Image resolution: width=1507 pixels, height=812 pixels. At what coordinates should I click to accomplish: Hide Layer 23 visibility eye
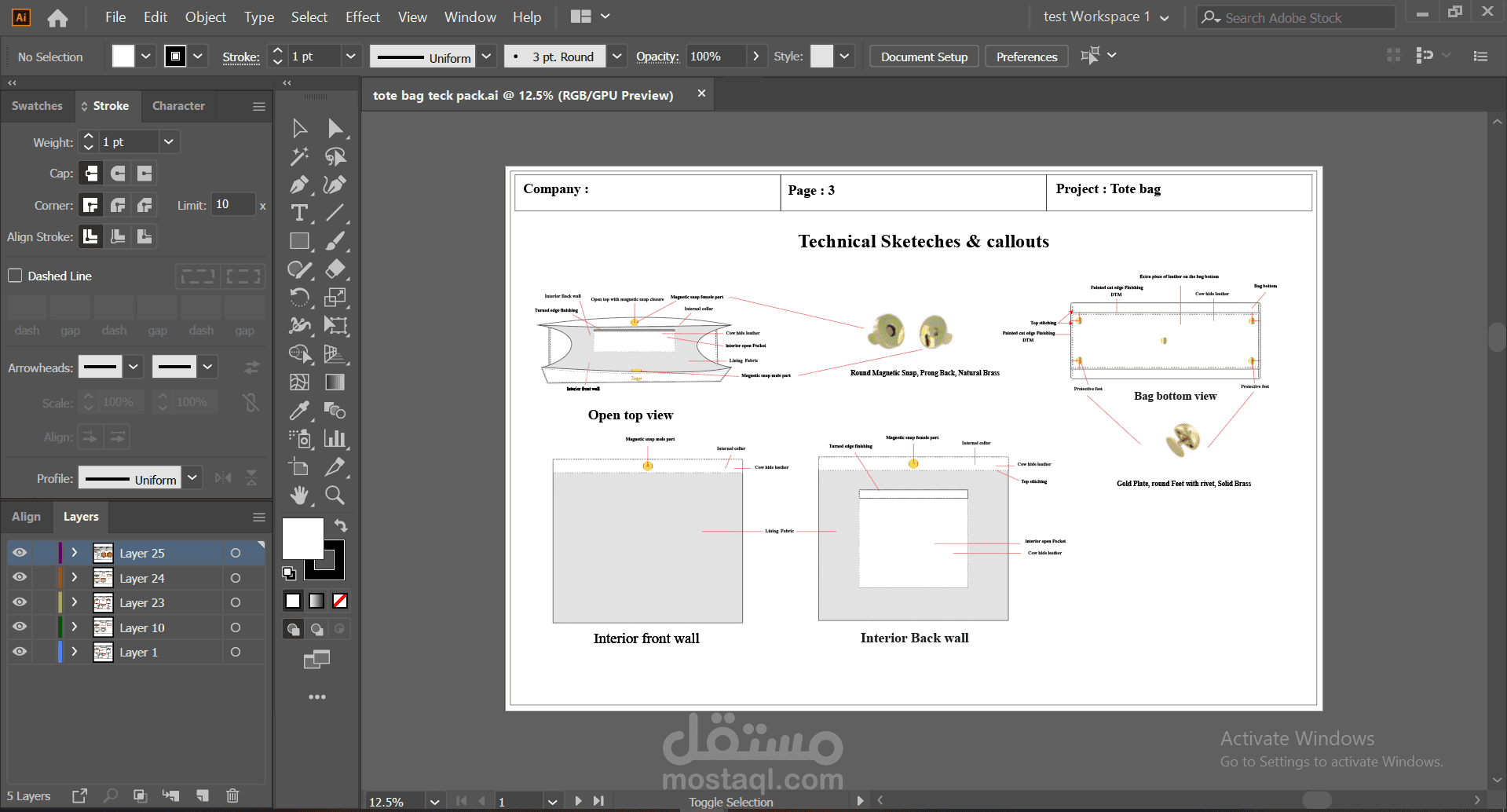tap(20, 602)
